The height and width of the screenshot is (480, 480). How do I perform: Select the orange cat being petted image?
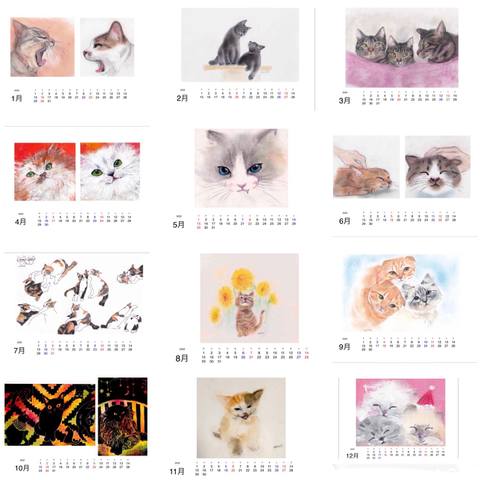point(366,167)
